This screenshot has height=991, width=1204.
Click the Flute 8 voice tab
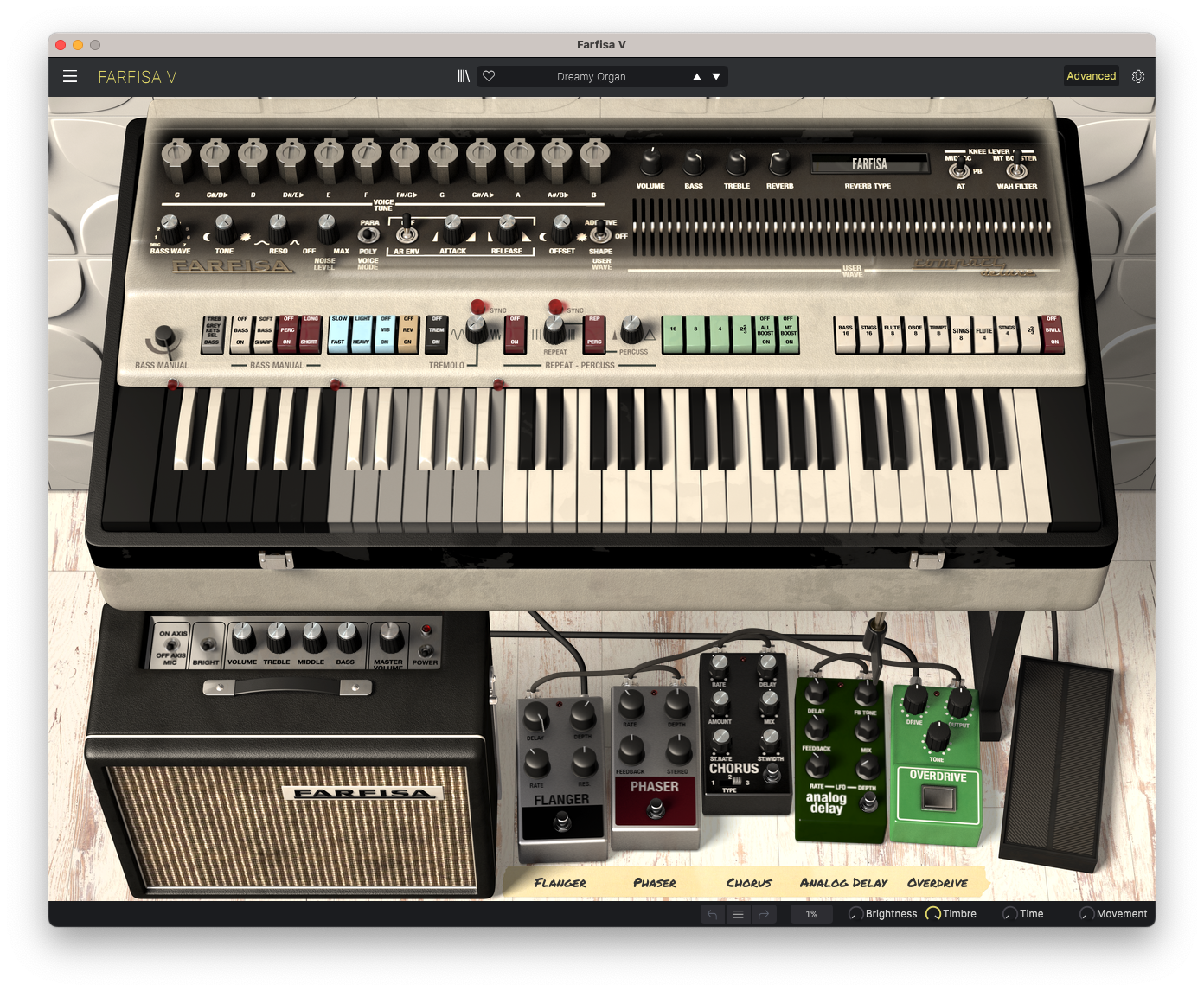tap(892, 334)
